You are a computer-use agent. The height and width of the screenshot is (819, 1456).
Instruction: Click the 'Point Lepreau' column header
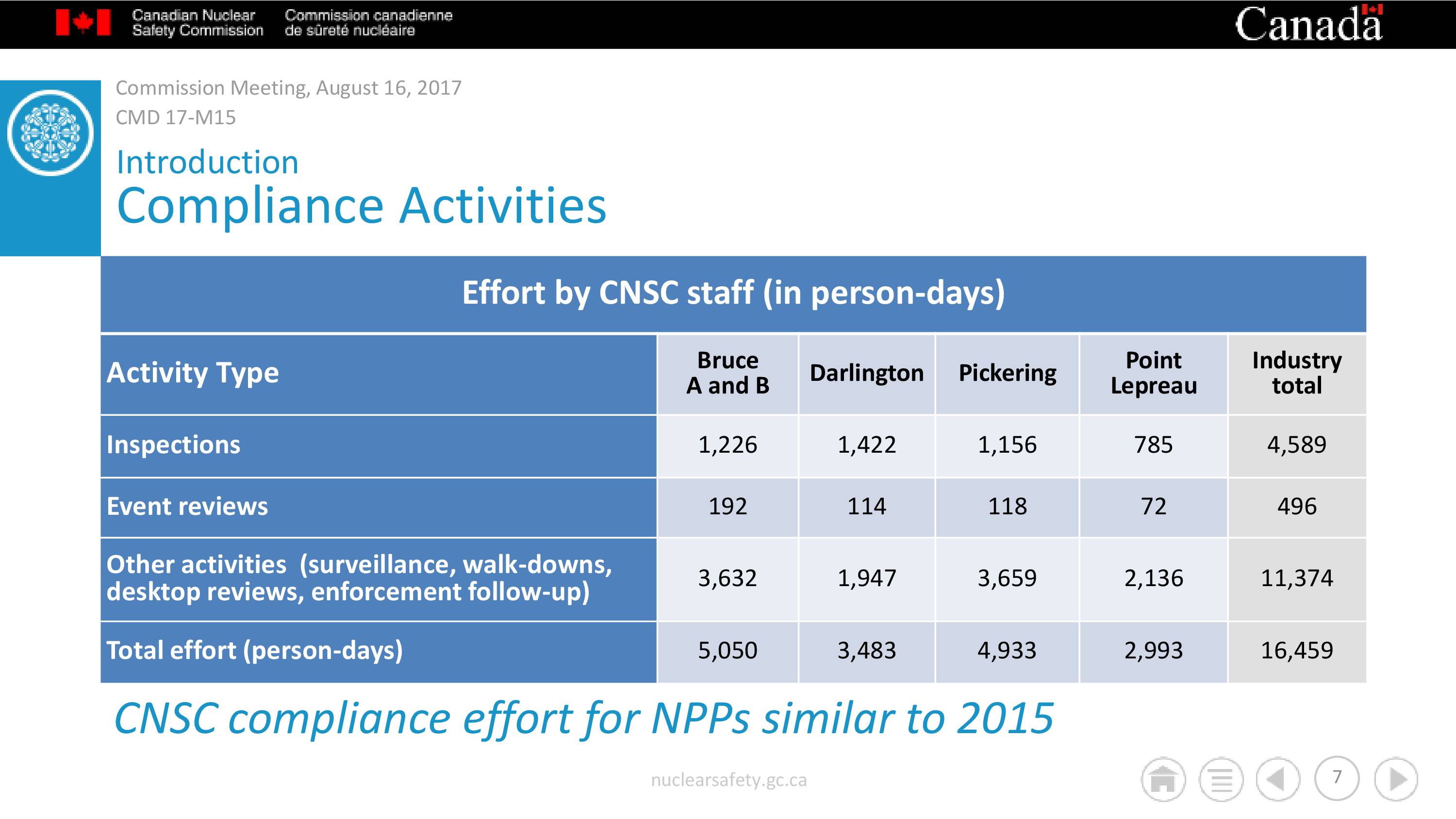(1154, 373)
